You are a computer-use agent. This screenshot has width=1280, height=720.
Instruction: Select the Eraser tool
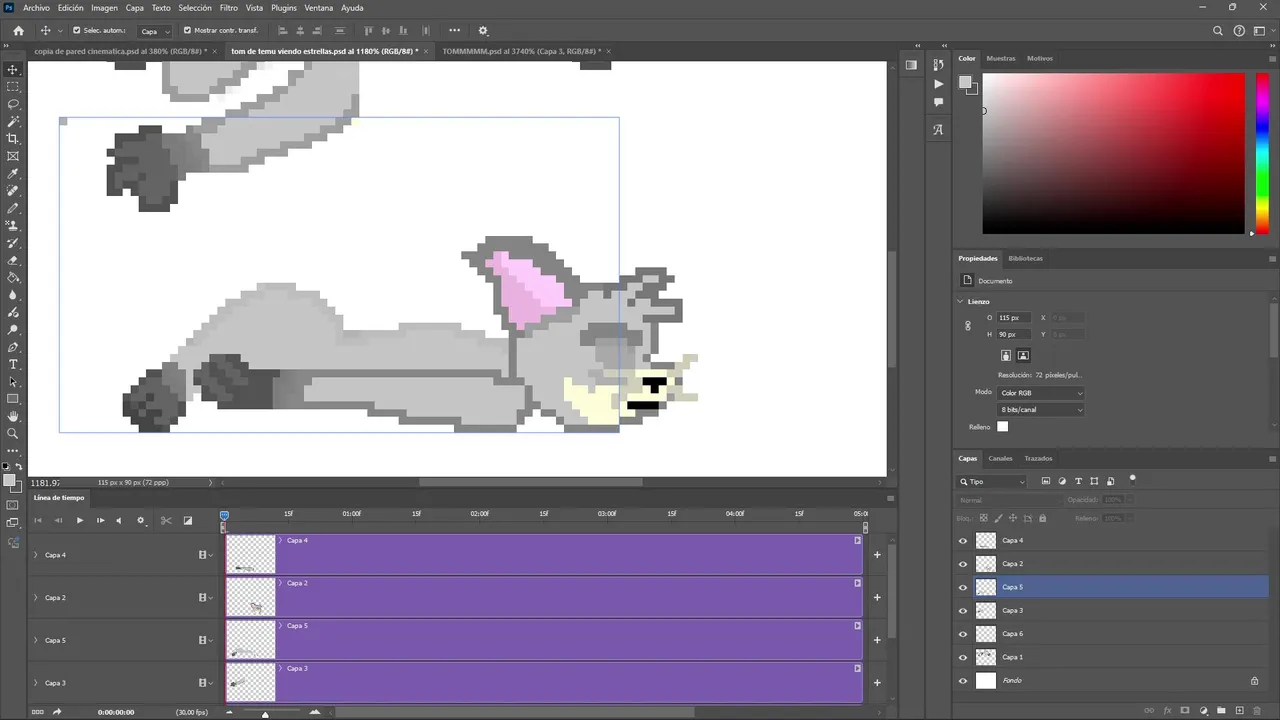click(x=13, y=260)
